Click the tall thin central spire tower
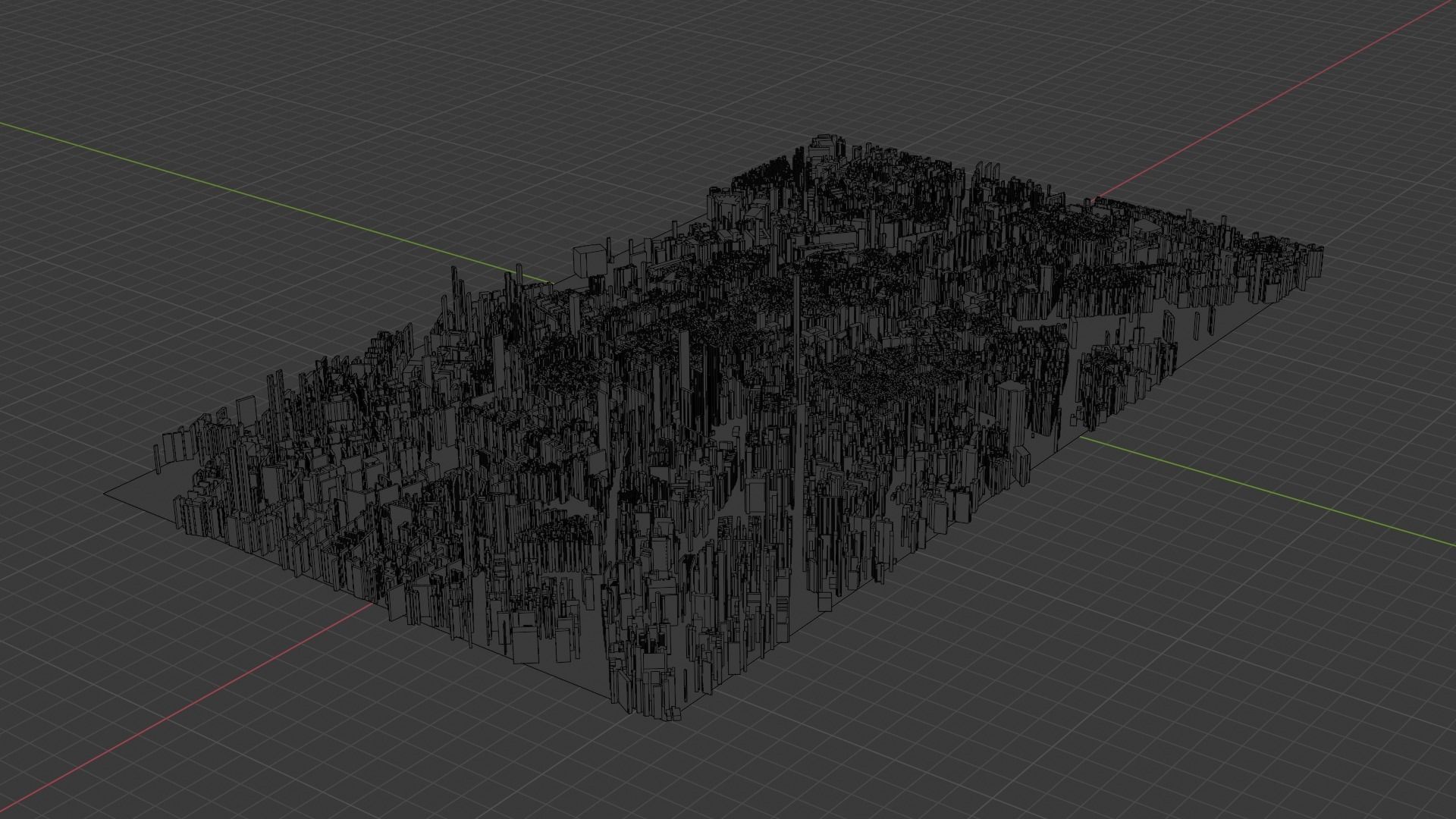The height and width of the screenshot is (819, 1456). point(796,325)
